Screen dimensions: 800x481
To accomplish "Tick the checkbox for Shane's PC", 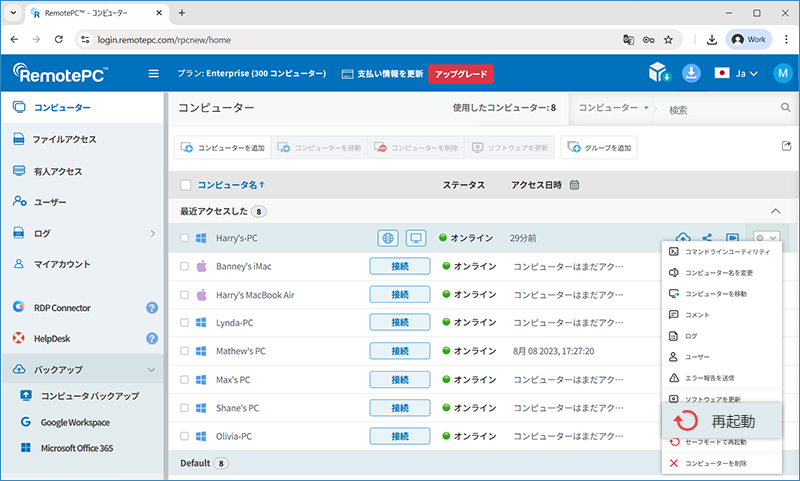I will point(184,408).
